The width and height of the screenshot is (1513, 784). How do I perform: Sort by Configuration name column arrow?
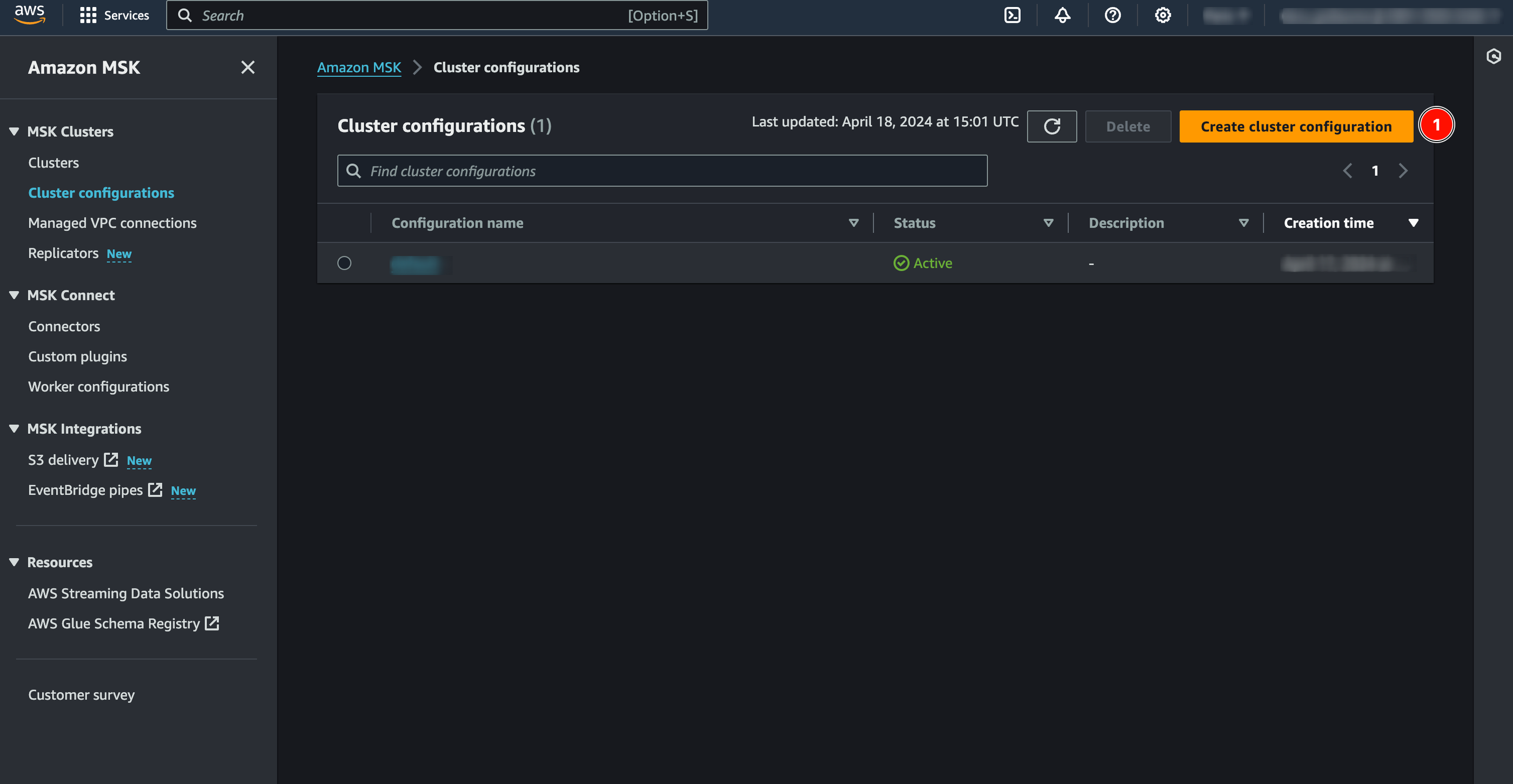click(853, 223)
